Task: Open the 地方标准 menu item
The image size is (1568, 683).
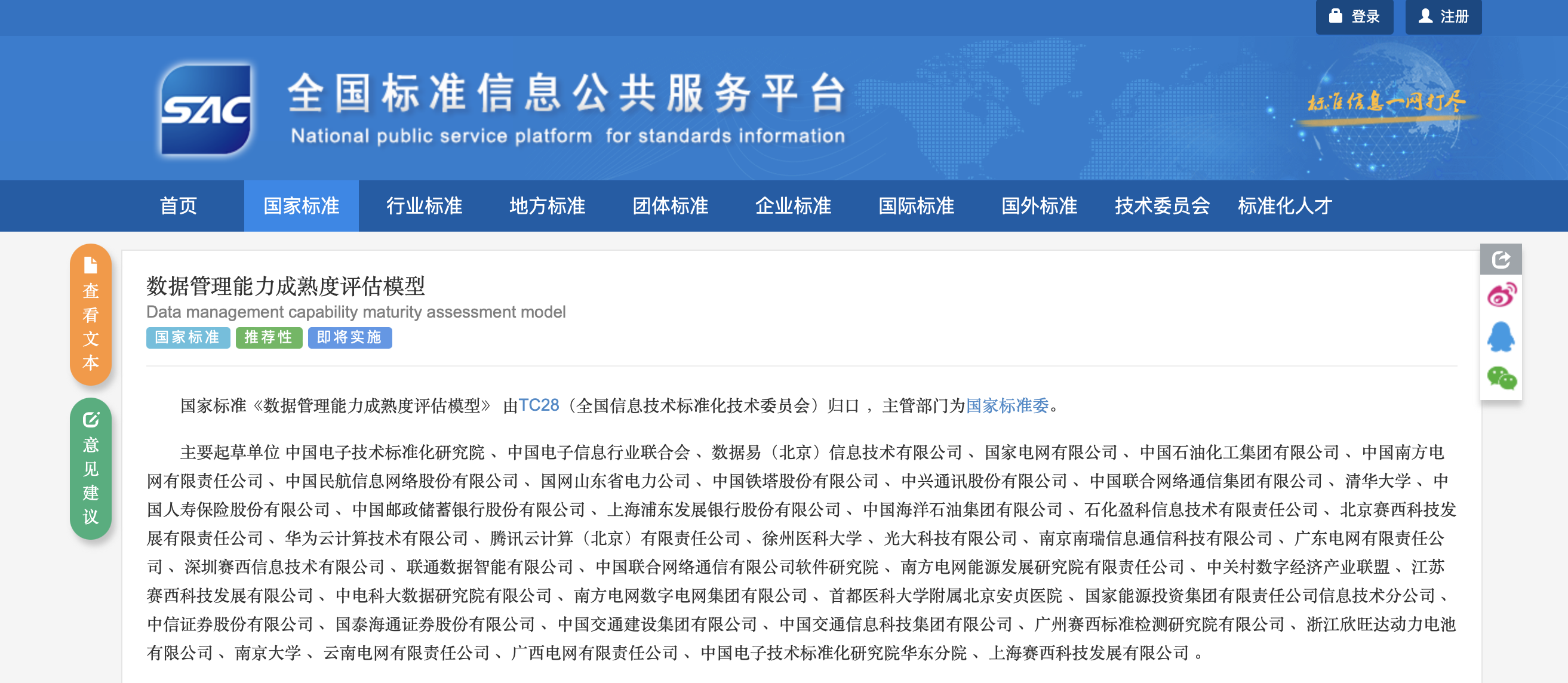Action: tap(547, 206)
